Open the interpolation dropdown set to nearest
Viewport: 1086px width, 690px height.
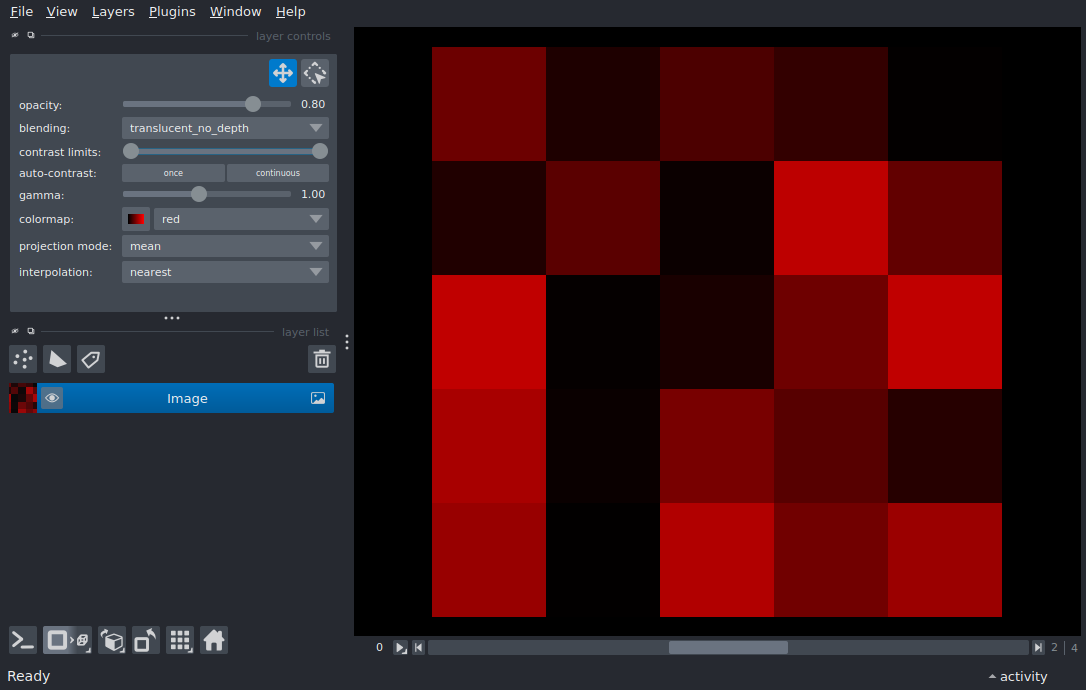pos(225,272)
